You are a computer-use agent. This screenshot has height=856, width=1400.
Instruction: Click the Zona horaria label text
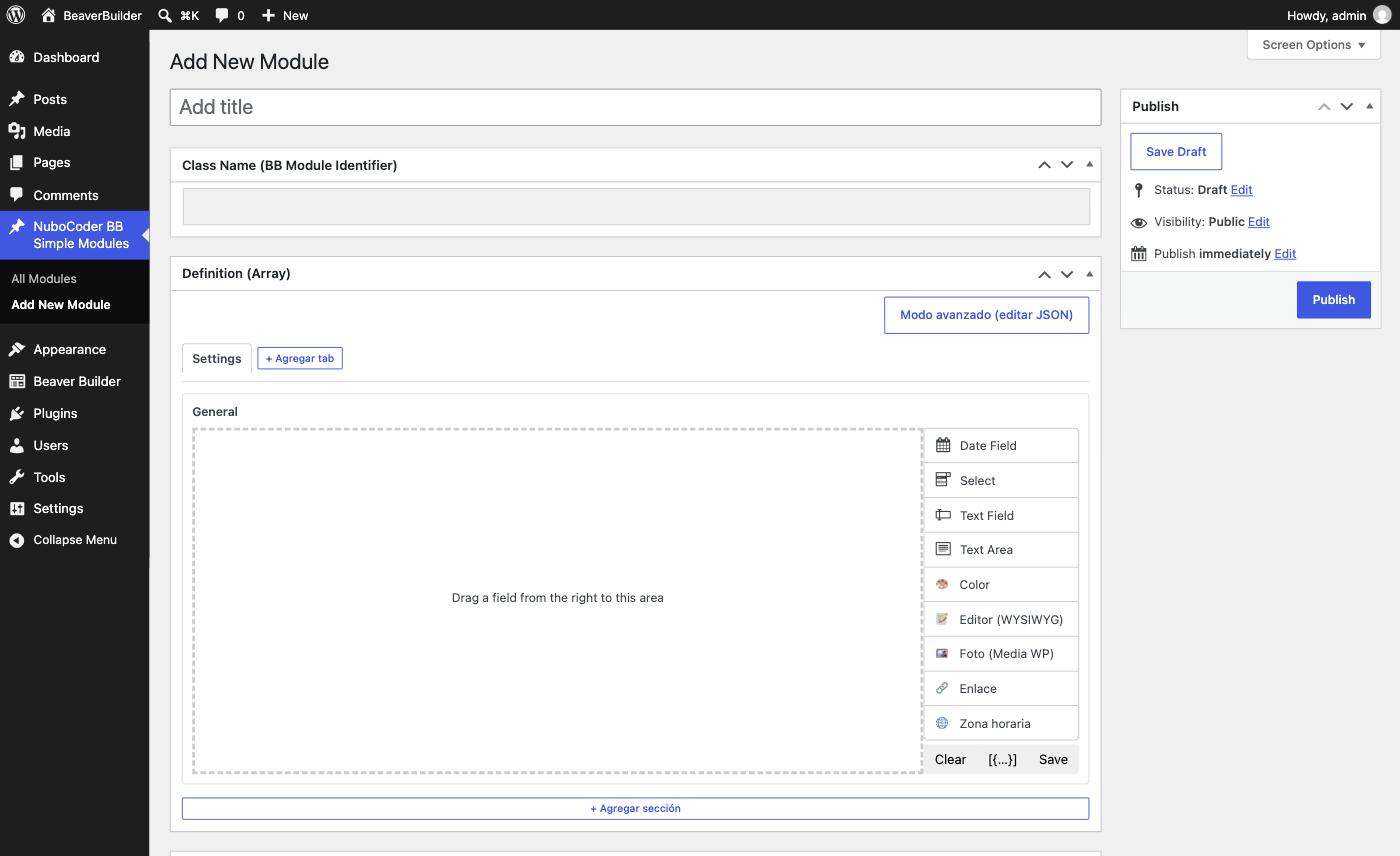coord(995,724)
